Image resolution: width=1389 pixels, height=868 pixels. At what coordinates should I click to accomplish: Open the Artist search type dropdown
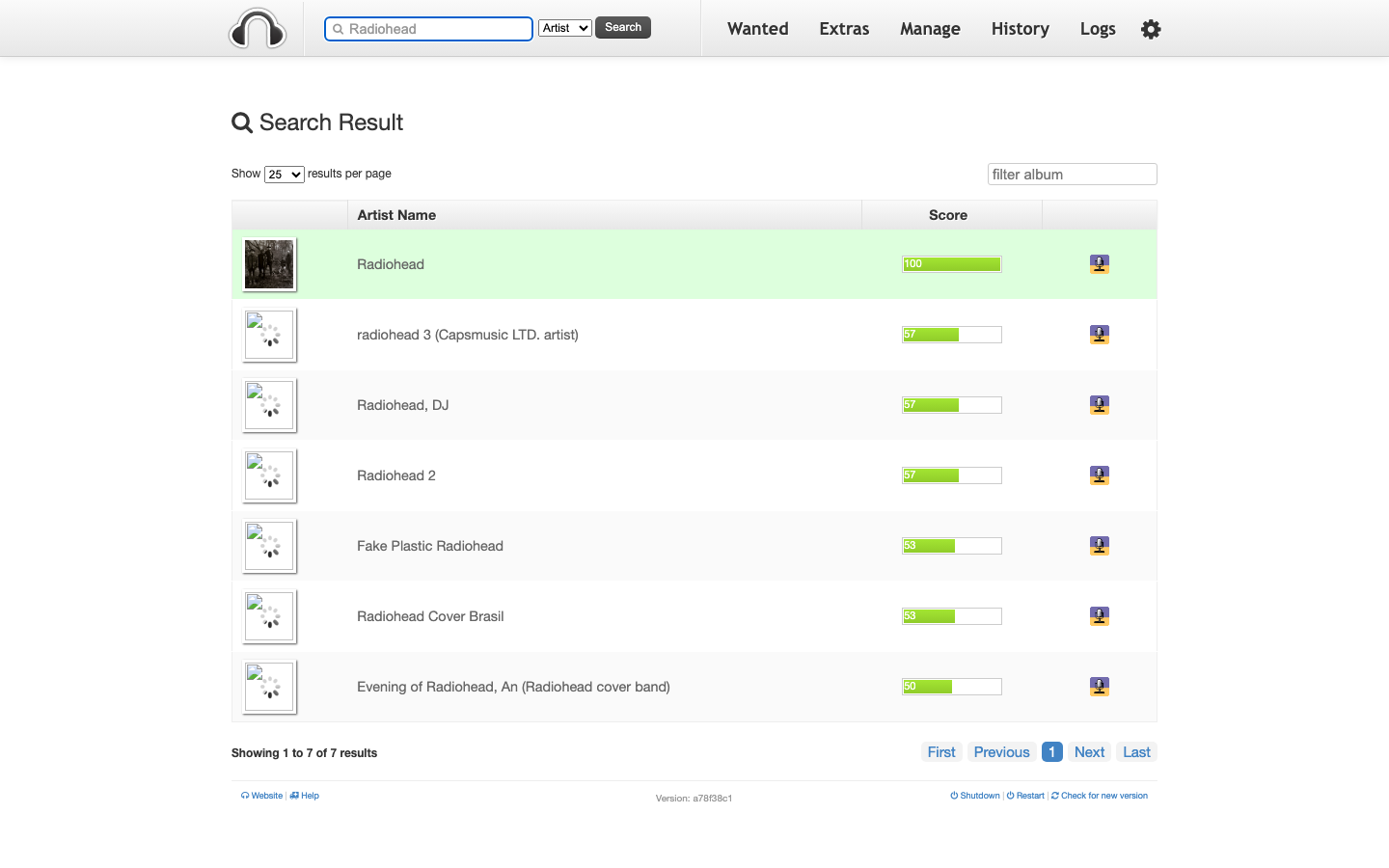point(564,28)
